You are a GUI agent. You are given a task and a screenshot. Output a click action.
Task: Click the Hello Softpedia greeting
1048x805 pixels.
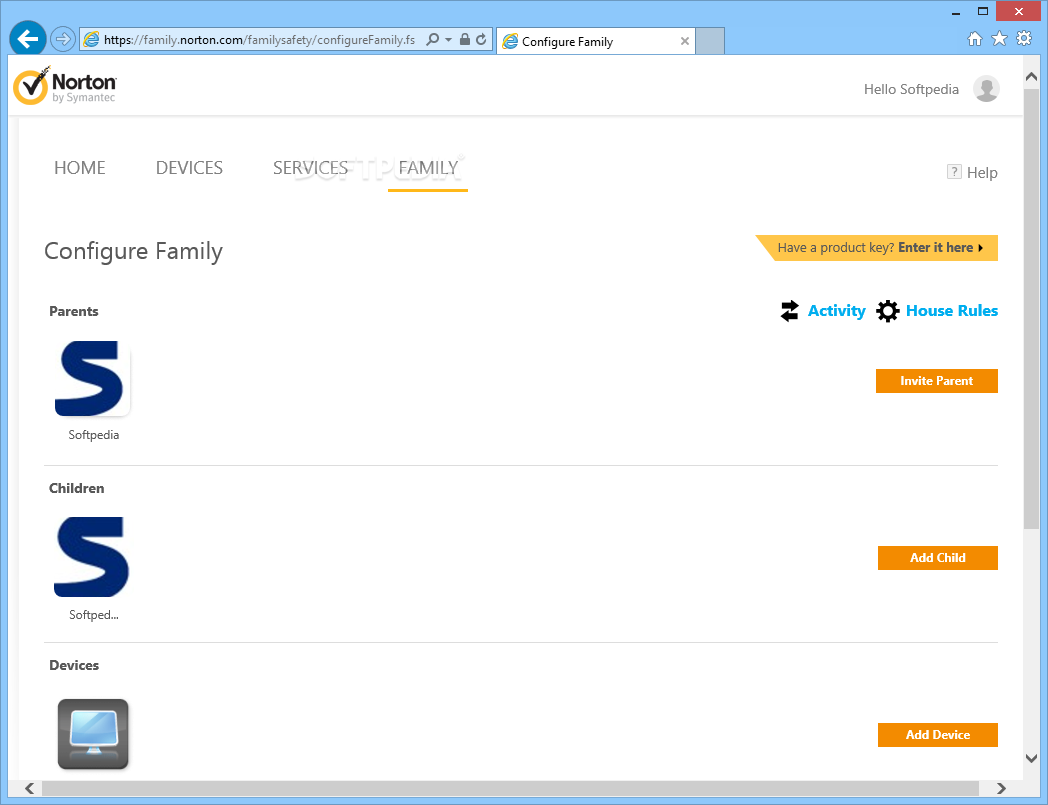911,90
